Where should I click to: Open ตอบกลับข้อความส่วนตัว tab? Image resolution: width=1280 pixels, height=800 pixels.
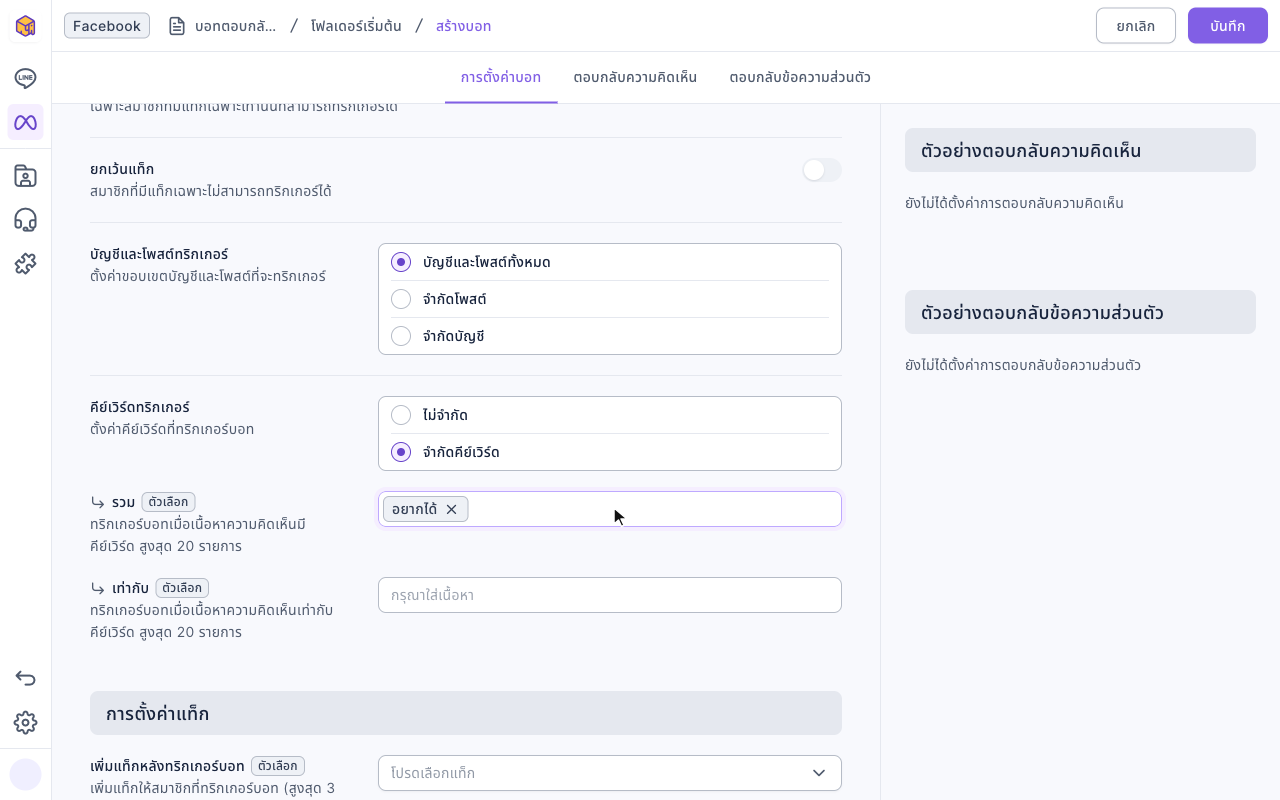(x=800, y=77)
